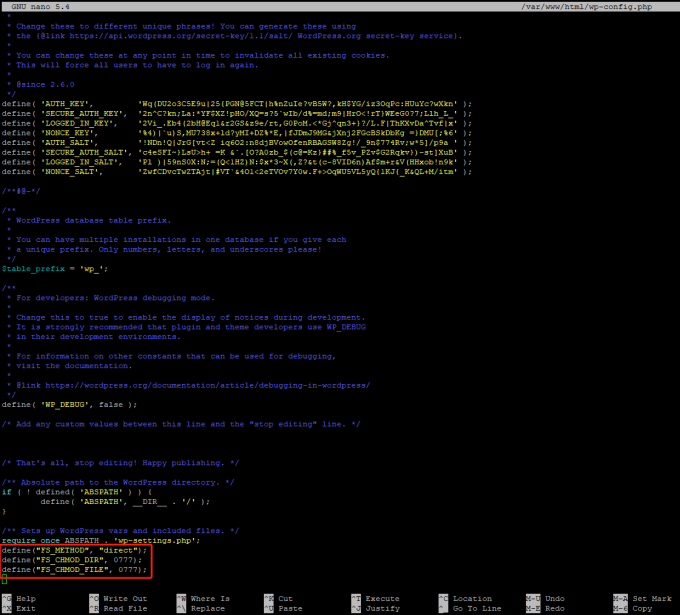Click the Redo shortcut label
Screen dimensions: 680x615
pos(556,608)
